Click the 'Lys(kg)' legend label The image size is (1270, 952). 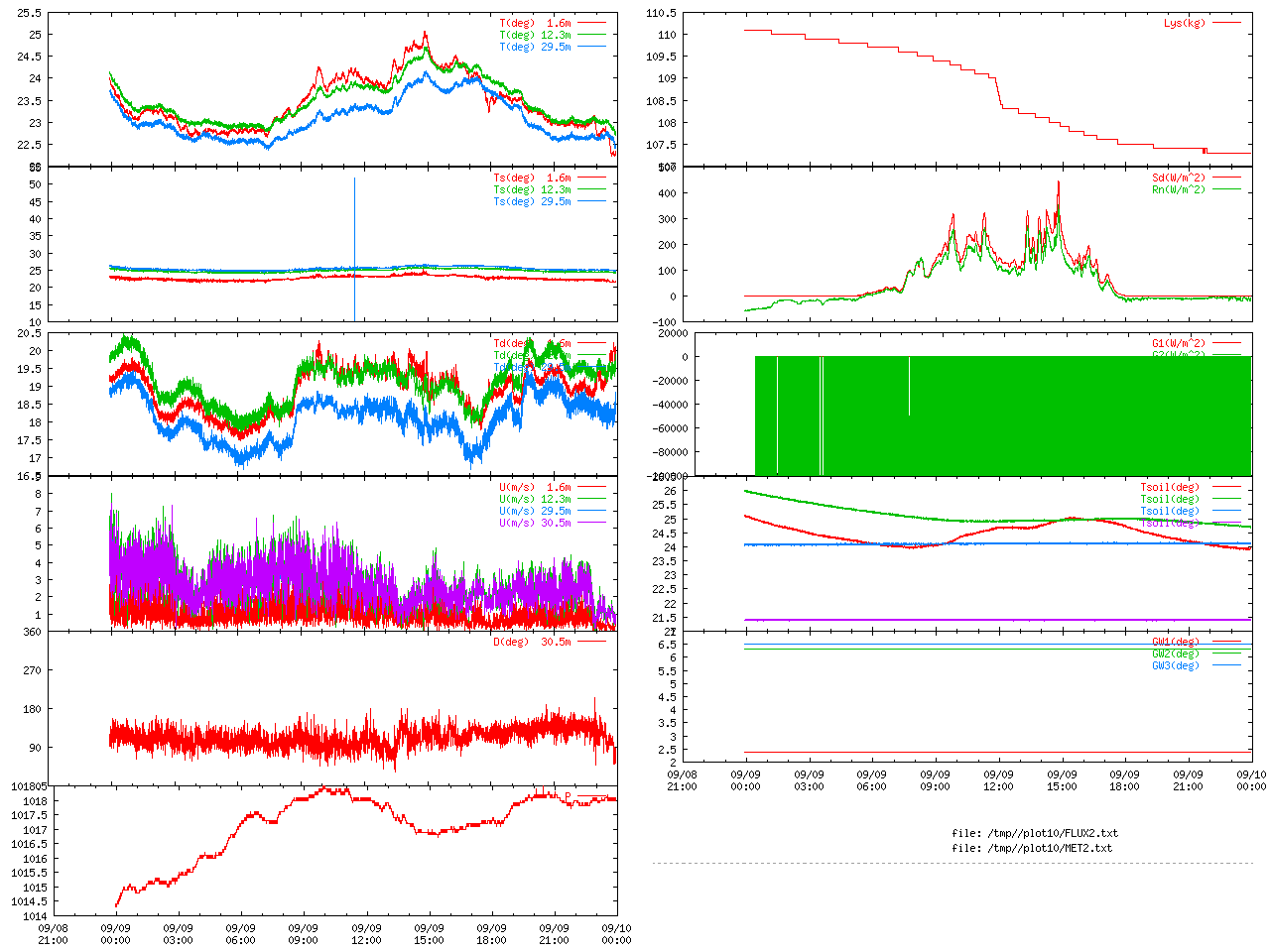[1185, 23]
